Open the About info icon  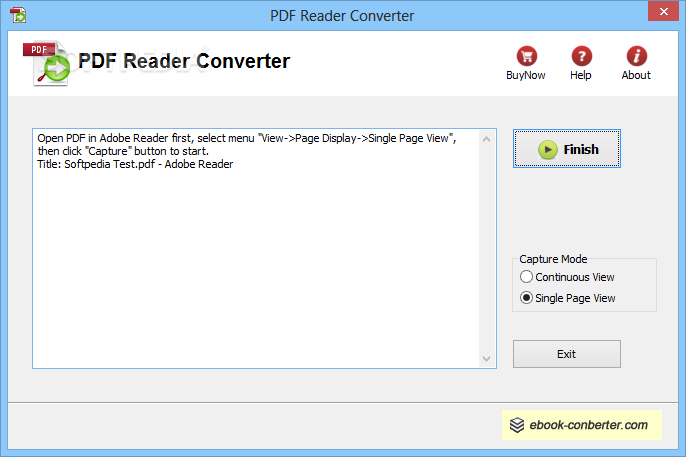[x=637, y=56]
